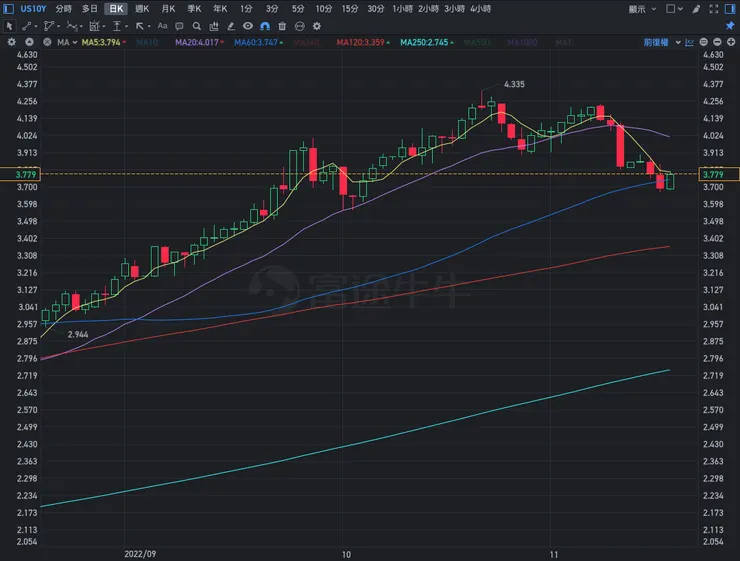This screenshot has width=740, height=561.
Task: Click the reset zoom equals icon
Action: click(704, 42)
